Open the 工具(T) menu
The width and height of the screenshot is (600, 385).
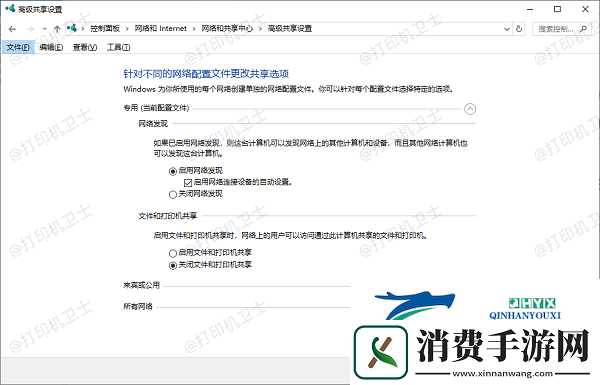(x=119, y=47)
